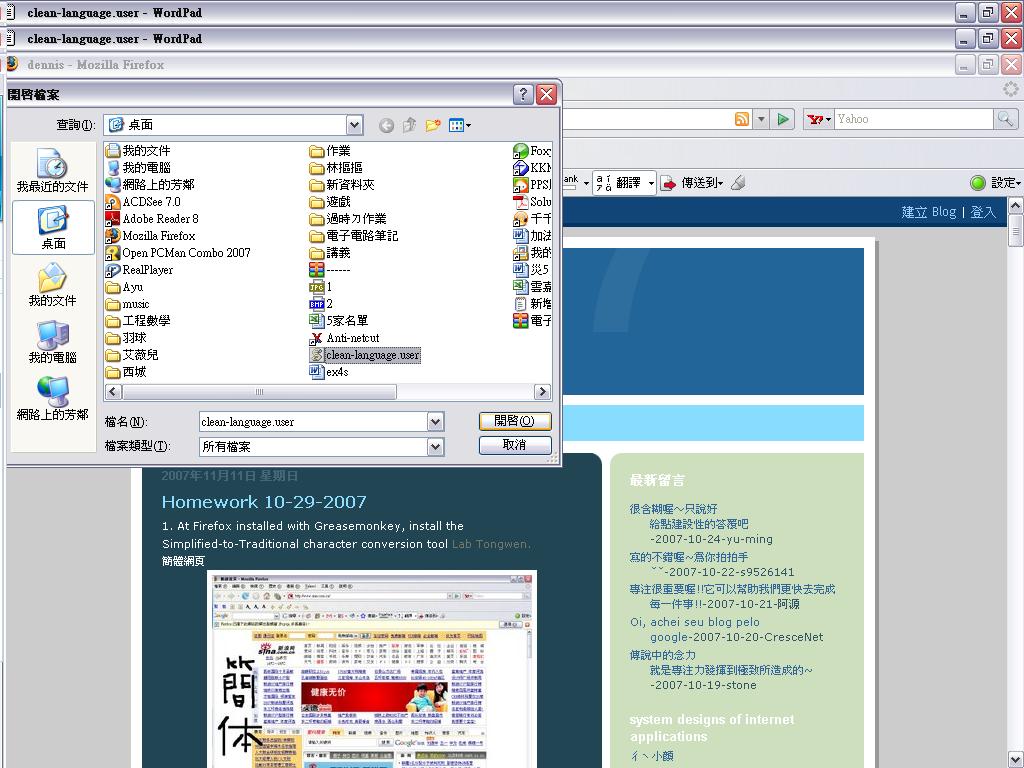Select 我的文件 in the file list
The height and width of the screenshot is (768, 1024).
(138, 151)
